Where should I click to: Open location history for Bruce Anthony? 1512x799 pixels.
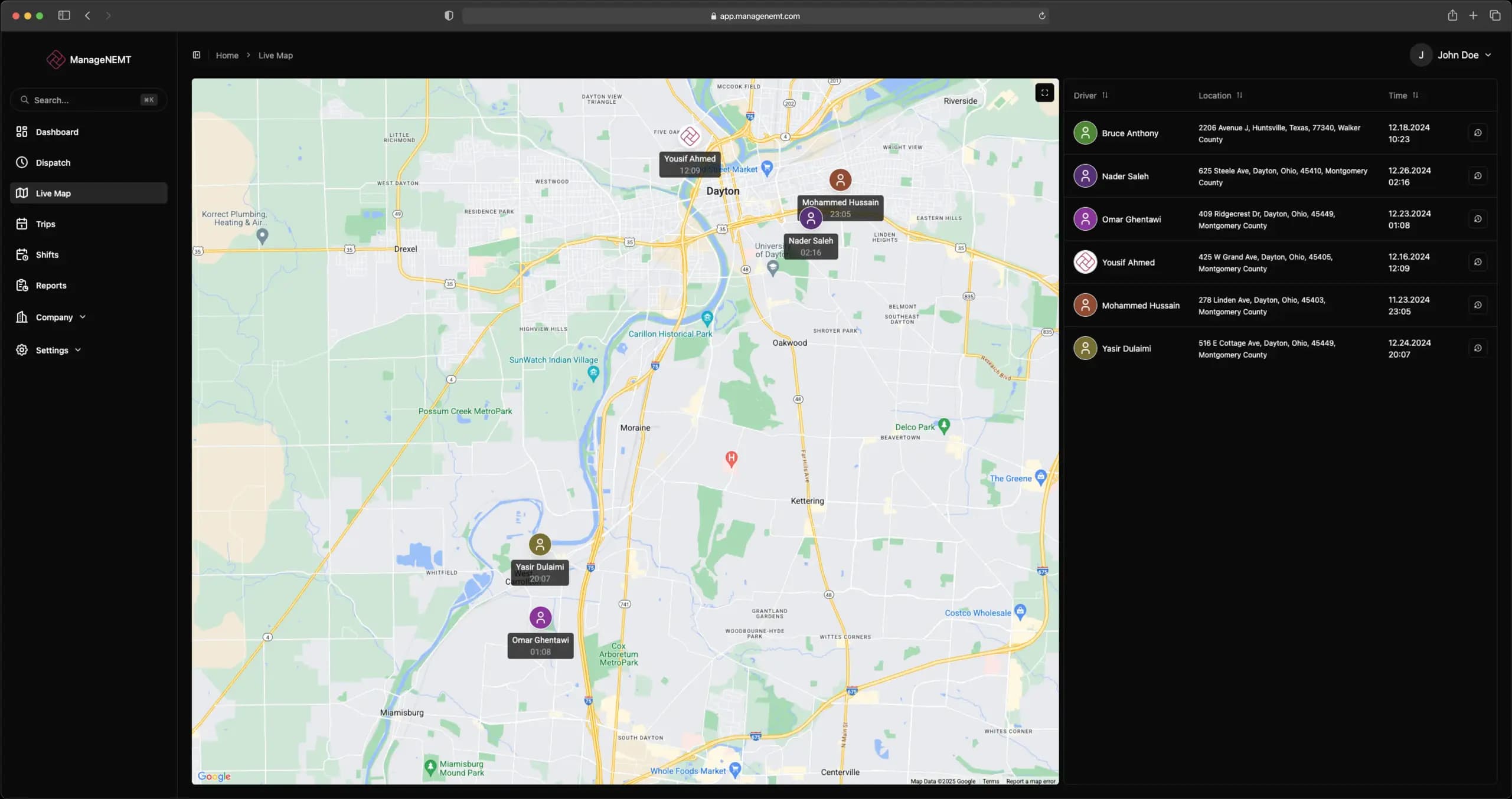pyautogui.click(x=1478, y=132)
